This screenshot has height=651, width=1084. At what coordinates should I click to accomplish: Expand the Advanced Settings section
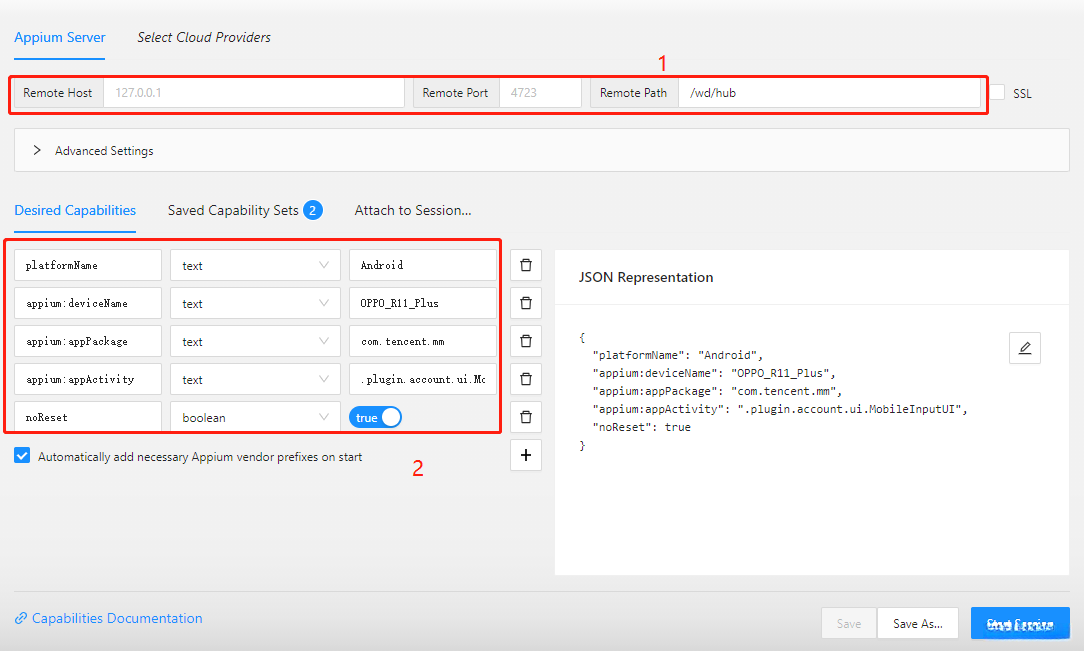[38, 151]
